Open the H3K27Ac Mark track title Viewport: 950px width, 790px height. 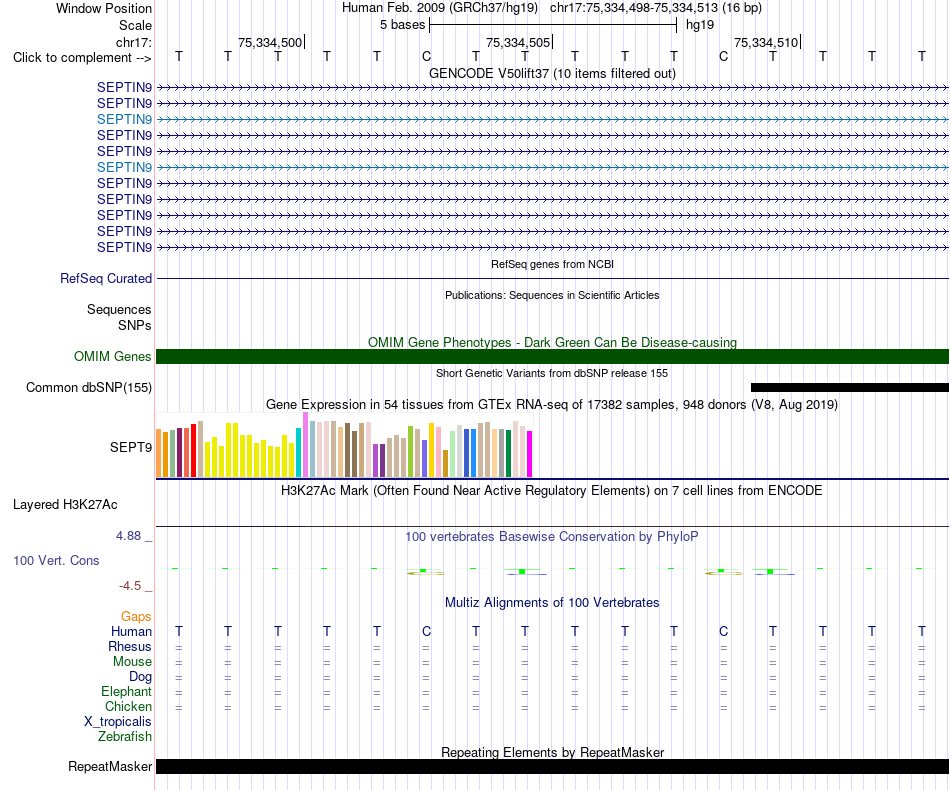(x=552, y=490)
